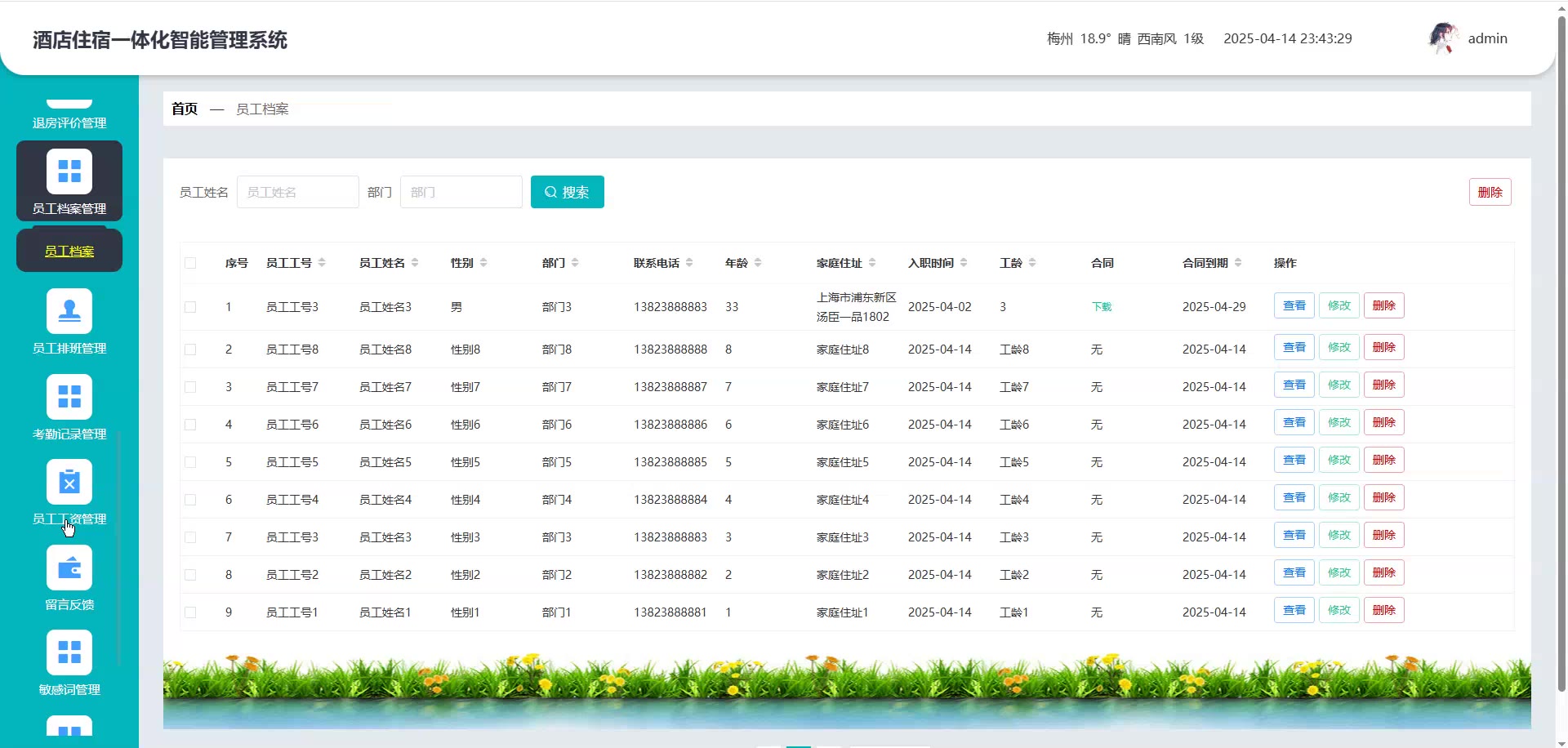Check the checkbox for row 员工工号8
The width and height of the screenshot is (1568, 748).
190,350
